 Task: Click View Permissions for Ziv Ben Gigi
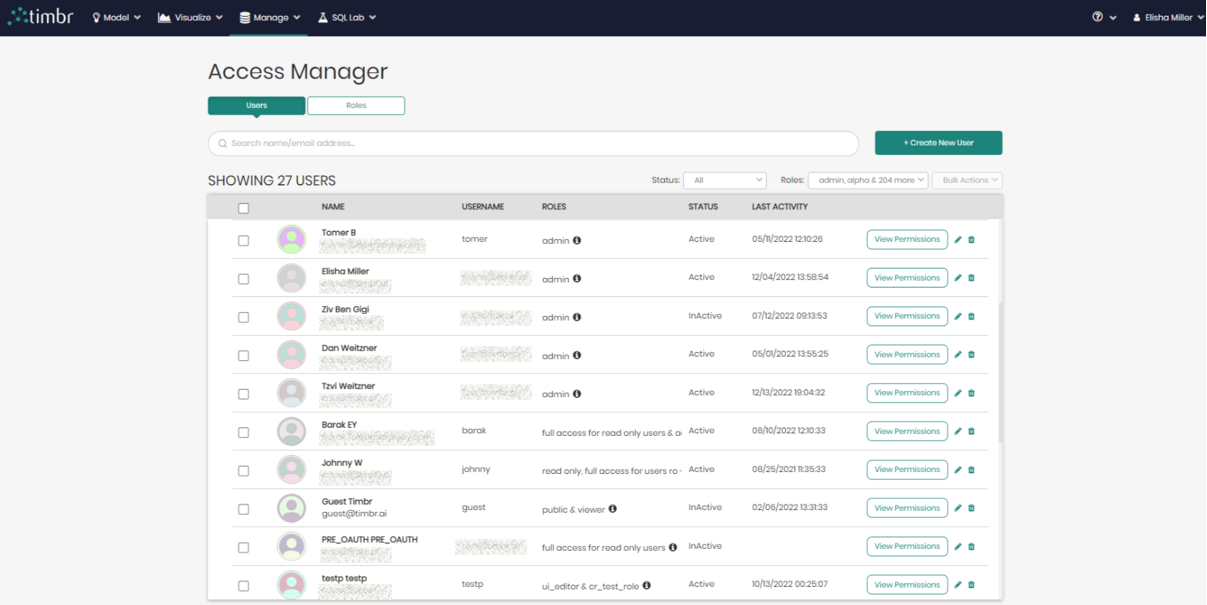coord(906,316)
